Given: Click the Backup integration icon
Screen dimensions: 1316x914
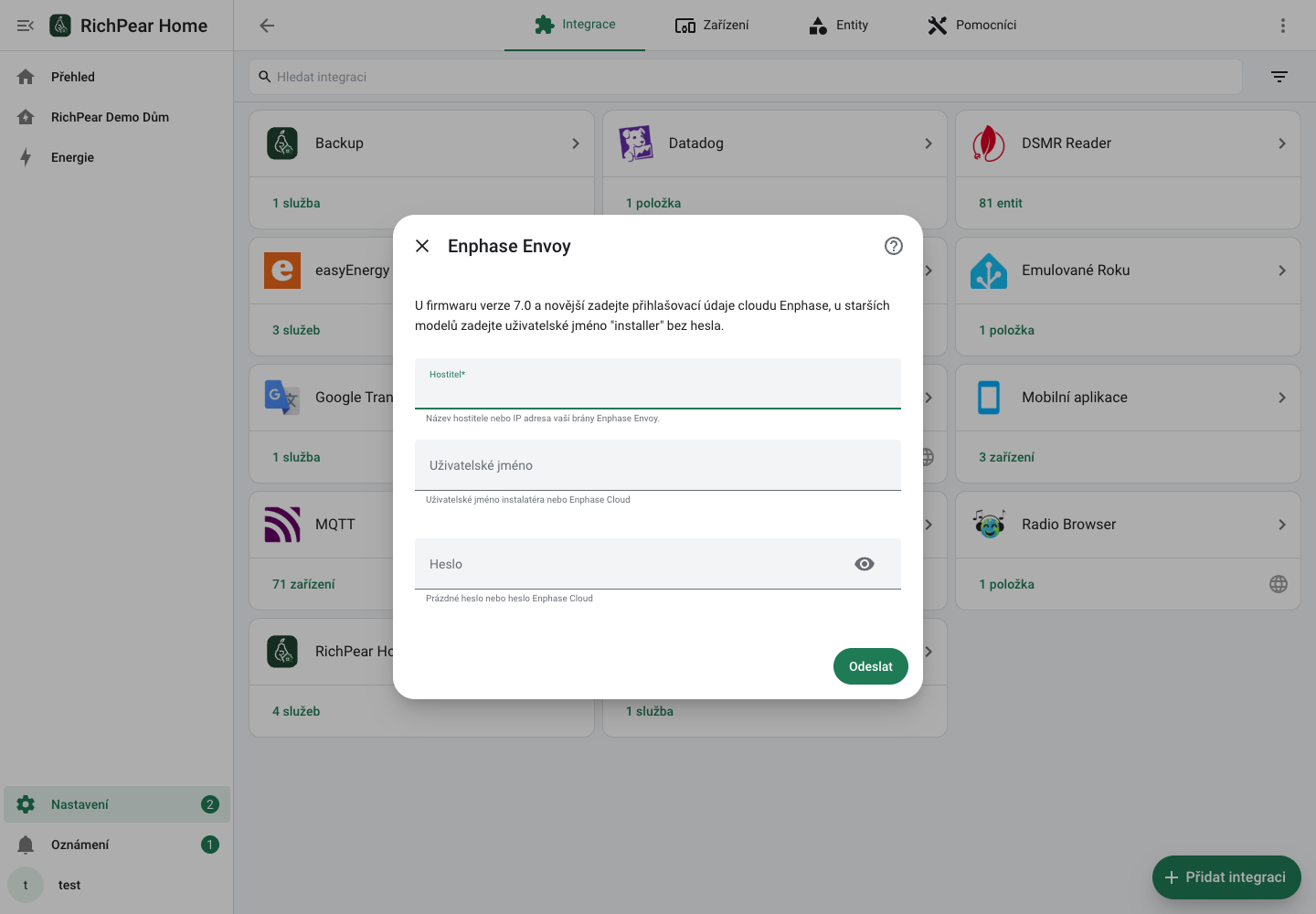Looking at the screenshot, I should click(x=282, y=143).
